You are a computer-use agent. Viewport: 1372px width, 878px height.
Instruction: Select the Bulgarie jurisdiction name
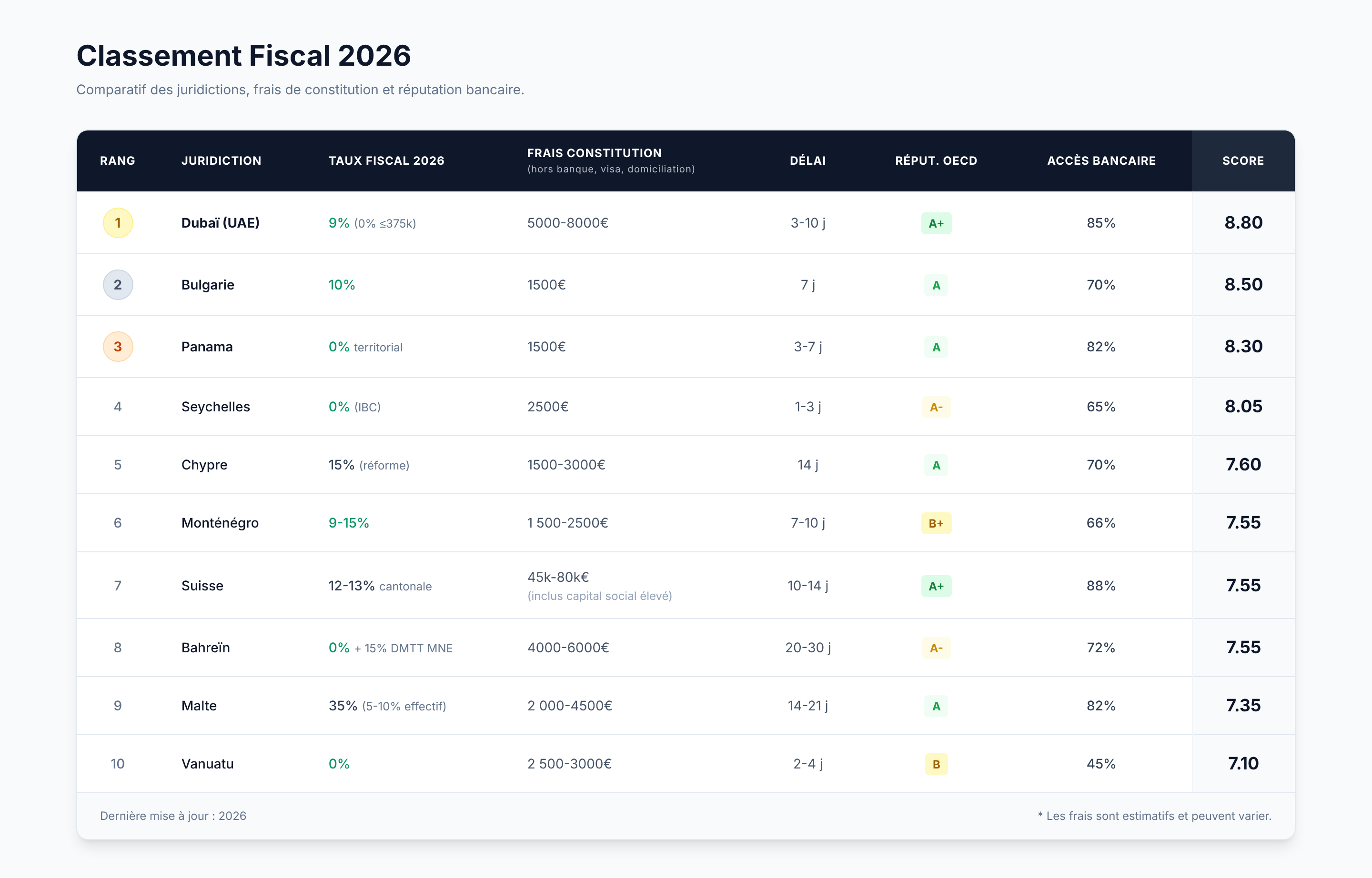coord(208,285)
